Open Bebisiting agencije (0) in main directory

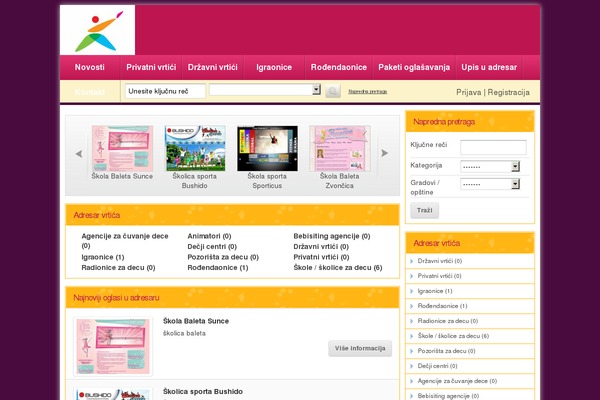332,236
